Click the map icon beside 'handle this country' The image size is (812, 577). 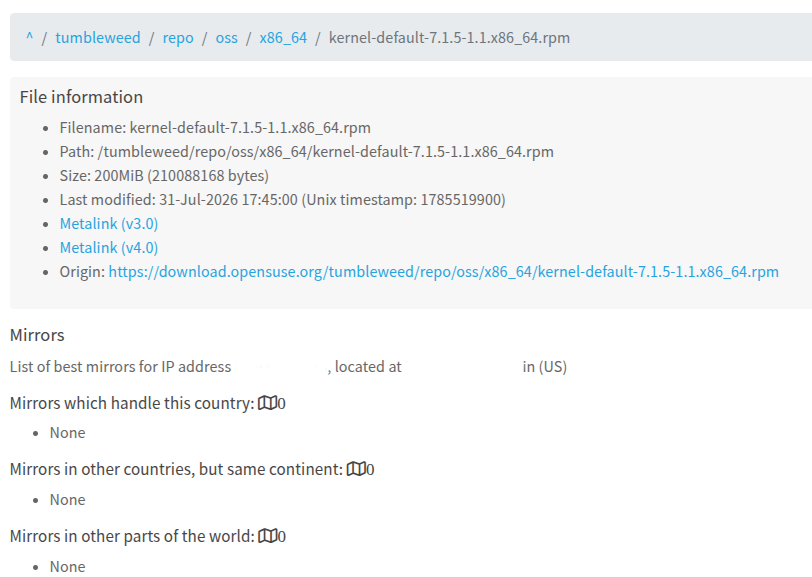point(267,403)
